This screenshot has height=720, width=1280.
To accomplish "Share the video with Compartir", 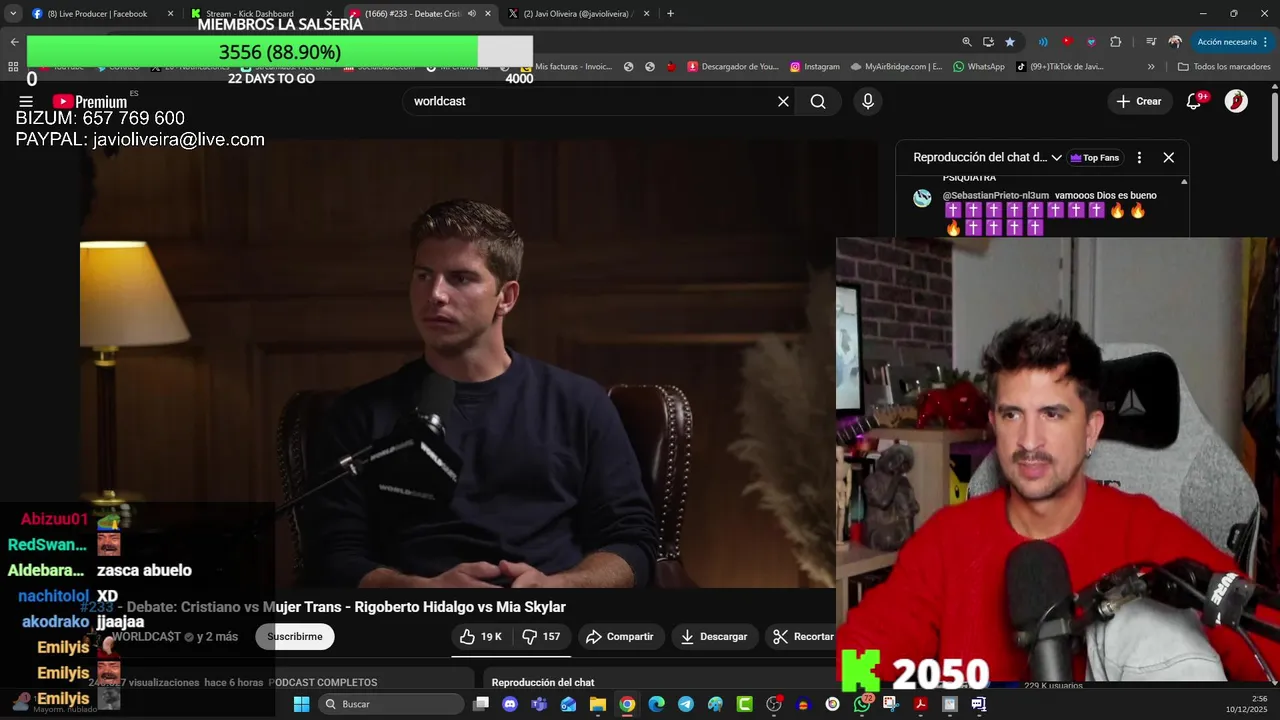I will coord(620,636).
